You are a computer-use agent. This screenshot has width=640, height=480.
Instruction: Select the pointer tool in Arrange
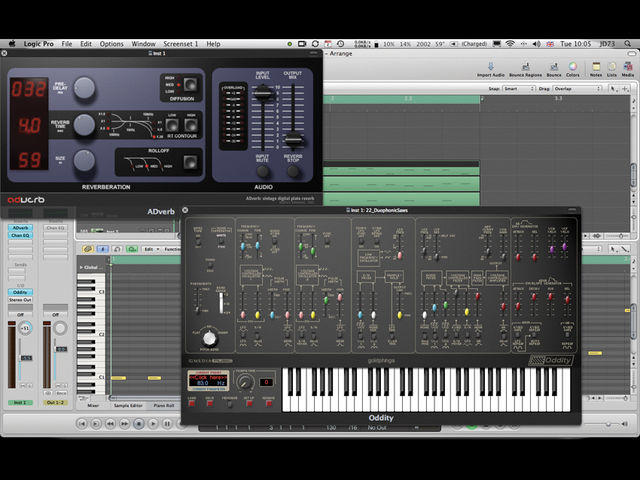coord(613,89)
